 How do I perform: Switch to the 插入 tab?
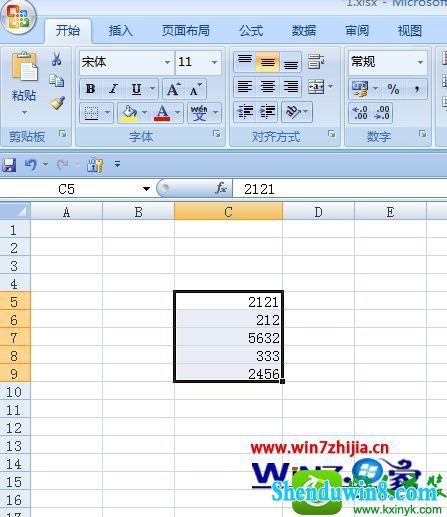(x=121, y=31)
